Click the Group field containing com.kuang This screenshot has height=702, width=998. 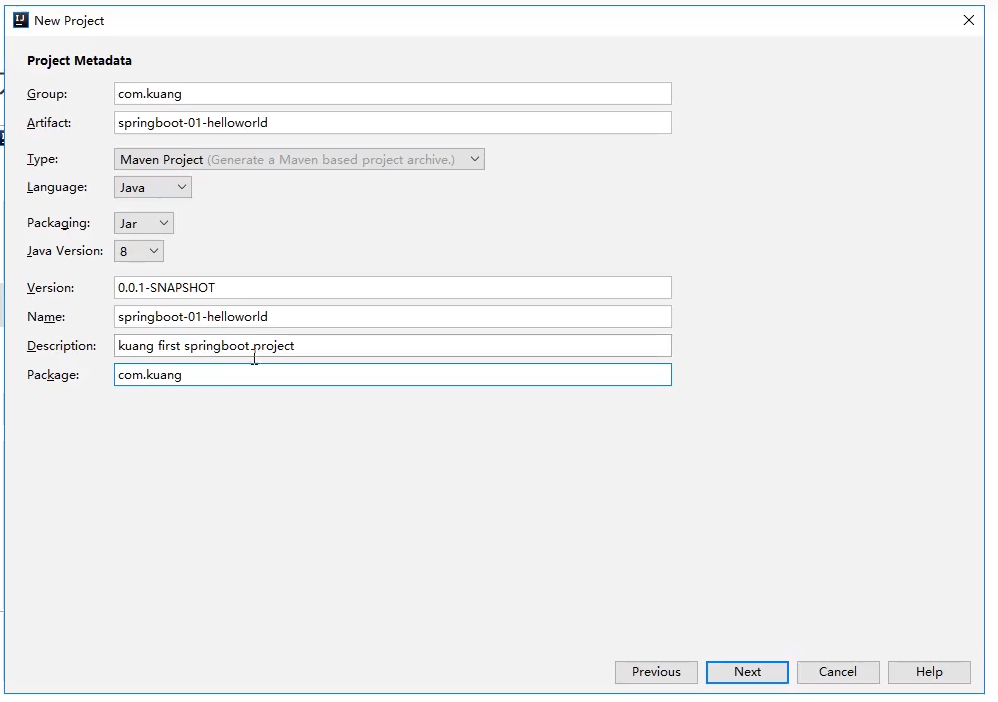point(392,94)
